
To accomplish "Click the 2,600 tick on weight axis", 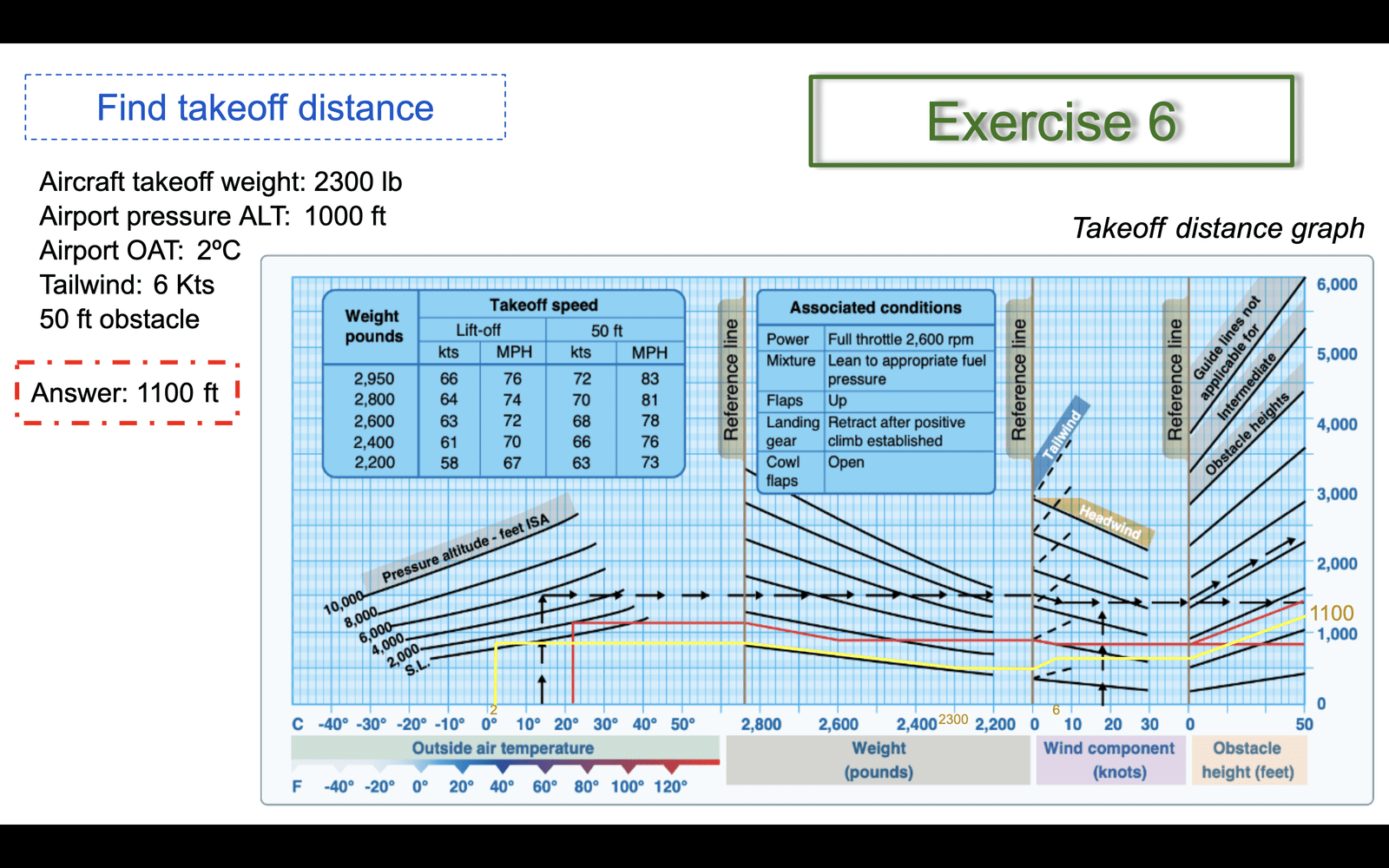I will 838,724.
